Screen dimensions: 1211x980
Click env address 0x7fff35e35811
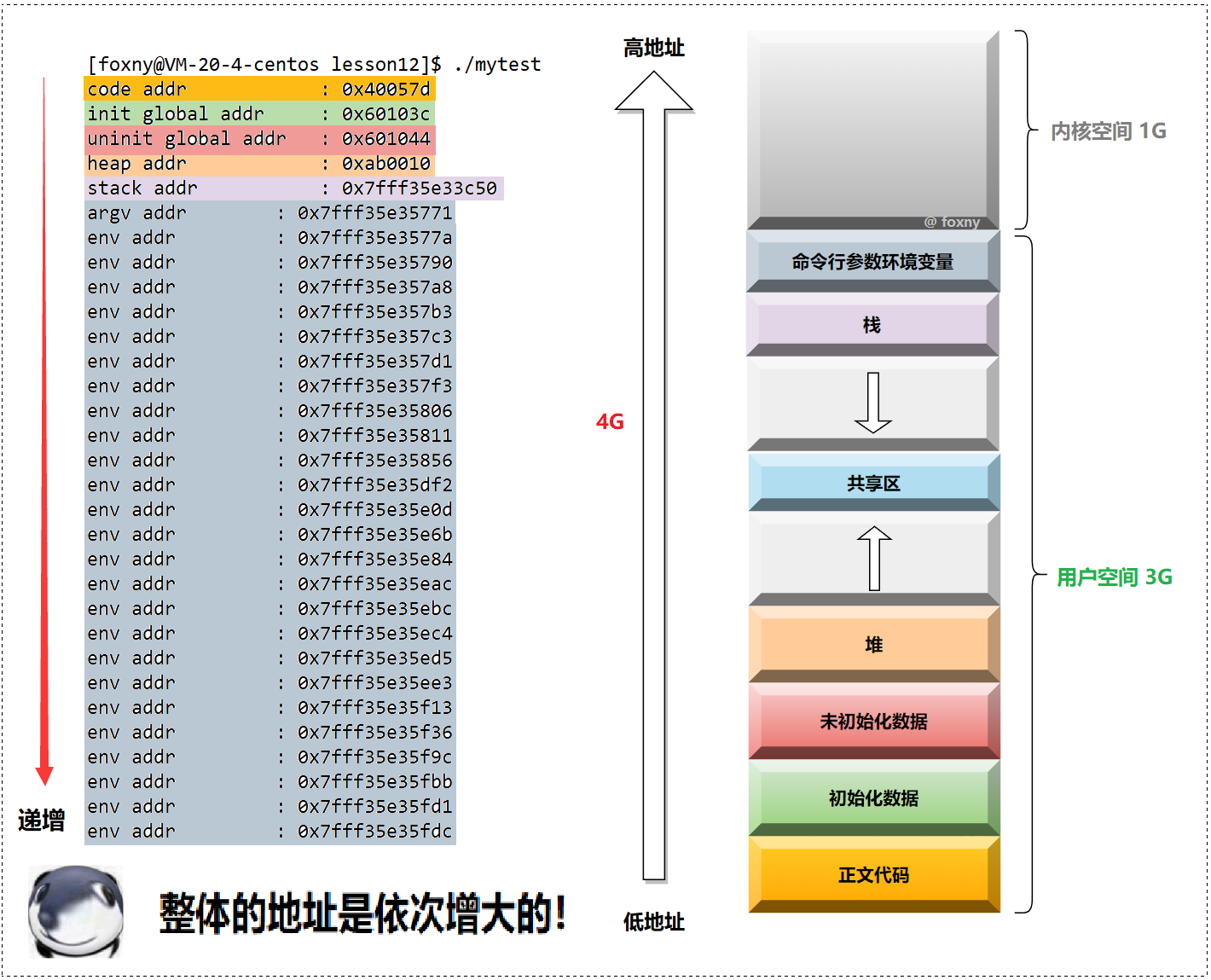point(375,435)
